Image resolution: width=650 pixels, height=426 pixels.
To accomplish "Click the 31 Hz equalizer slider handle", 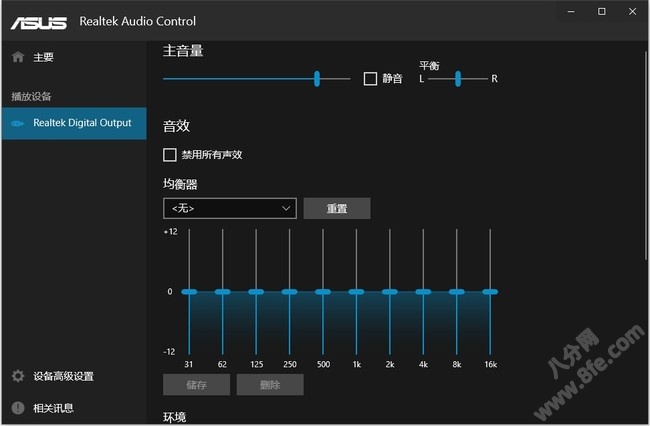I will click(189, 292).
